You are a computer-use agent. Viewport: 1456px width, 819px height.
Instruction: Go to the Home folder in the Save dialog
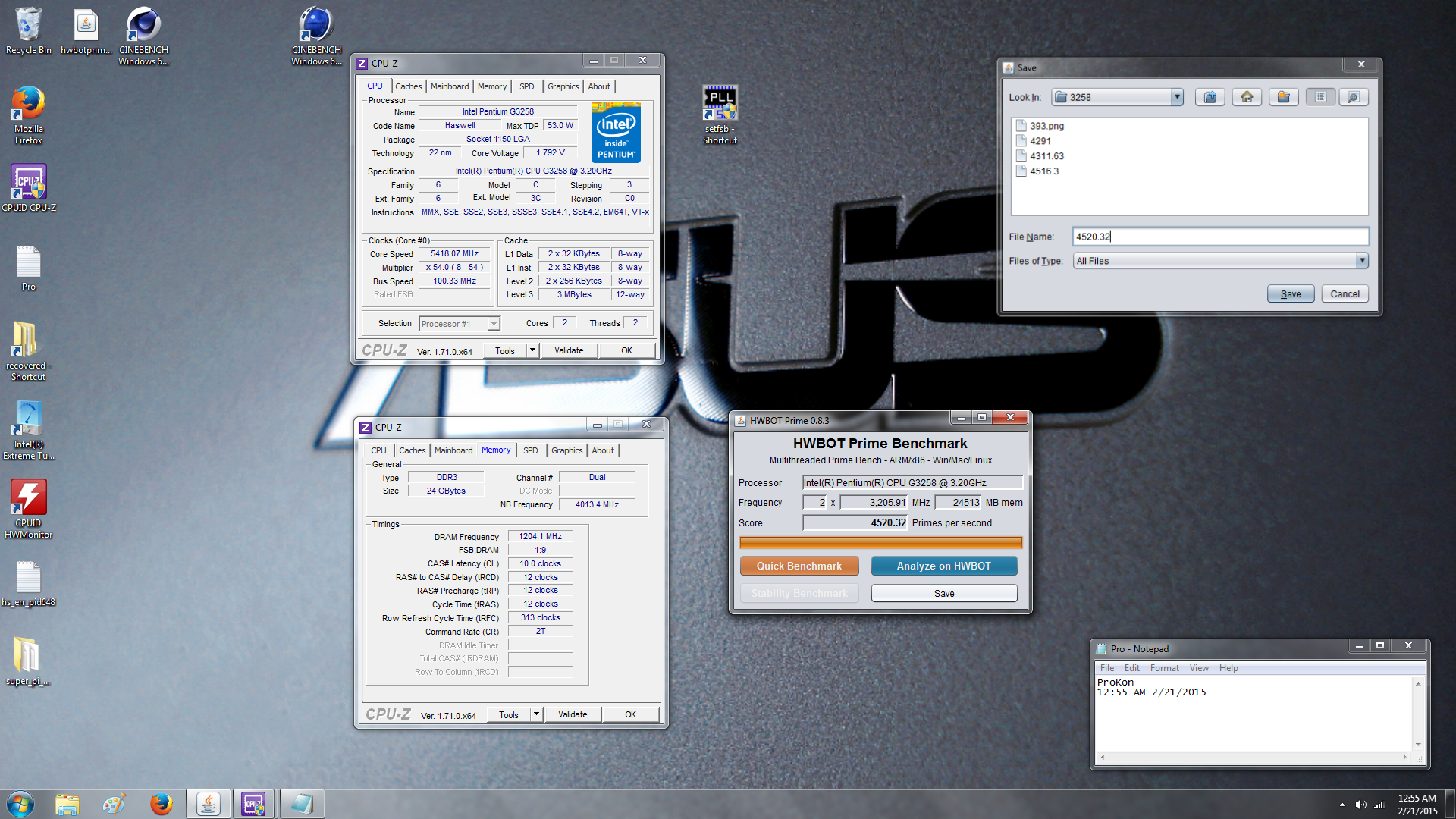point(1247,97)
